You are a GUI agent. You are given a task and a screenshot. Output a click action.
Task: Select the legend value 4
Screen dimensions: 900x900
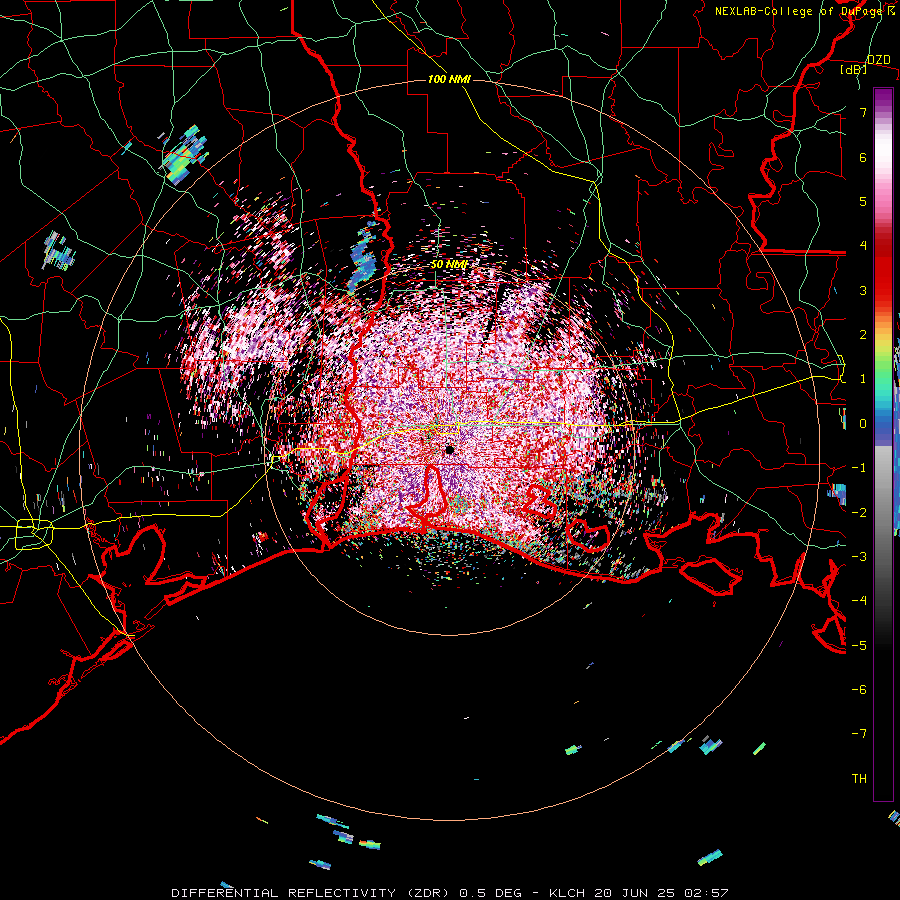[x=863, y=246]
